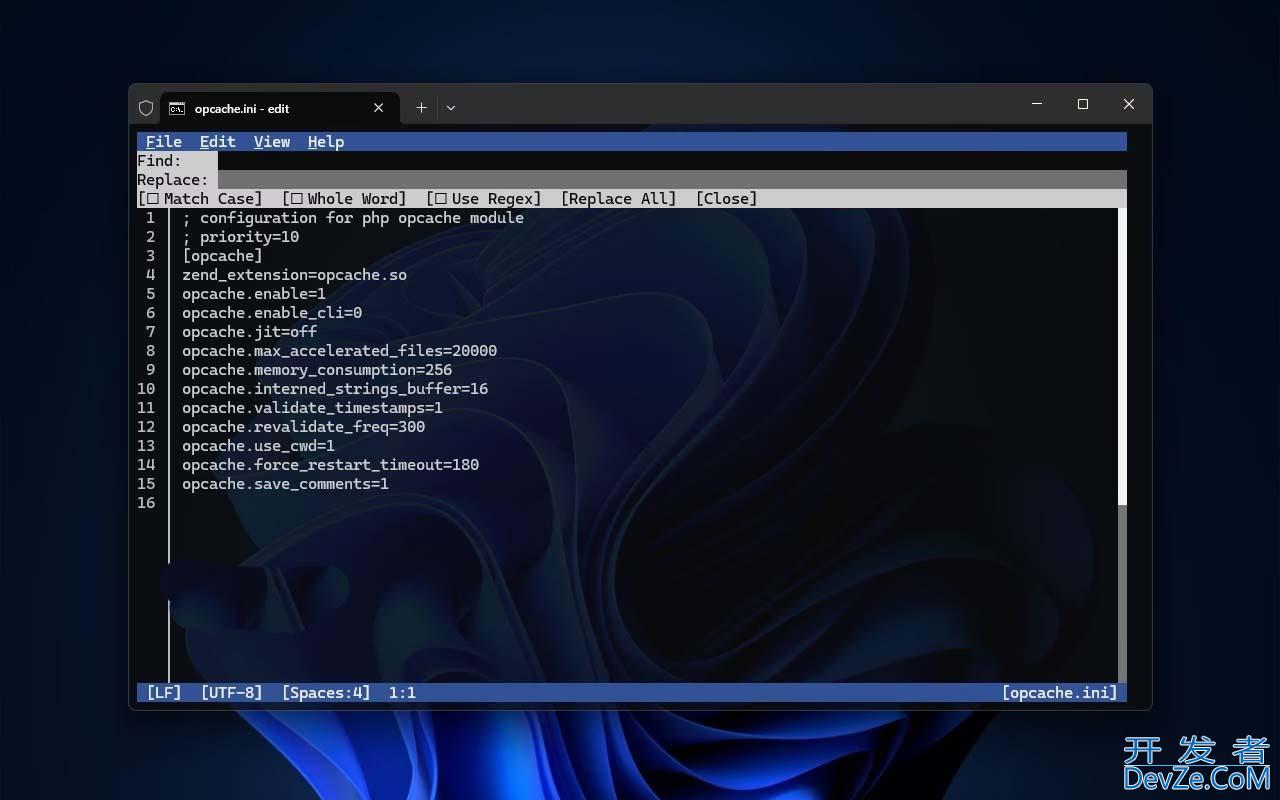
Task: Click the interned_strings_buffer=16 line
Action: pos(335,389)
